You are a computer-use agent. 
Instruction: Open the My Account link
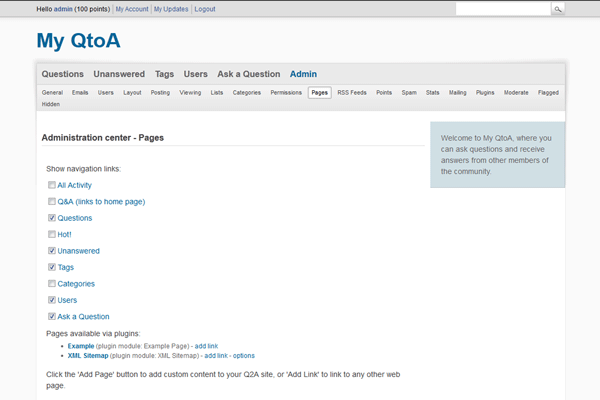[x=131, y=8]
